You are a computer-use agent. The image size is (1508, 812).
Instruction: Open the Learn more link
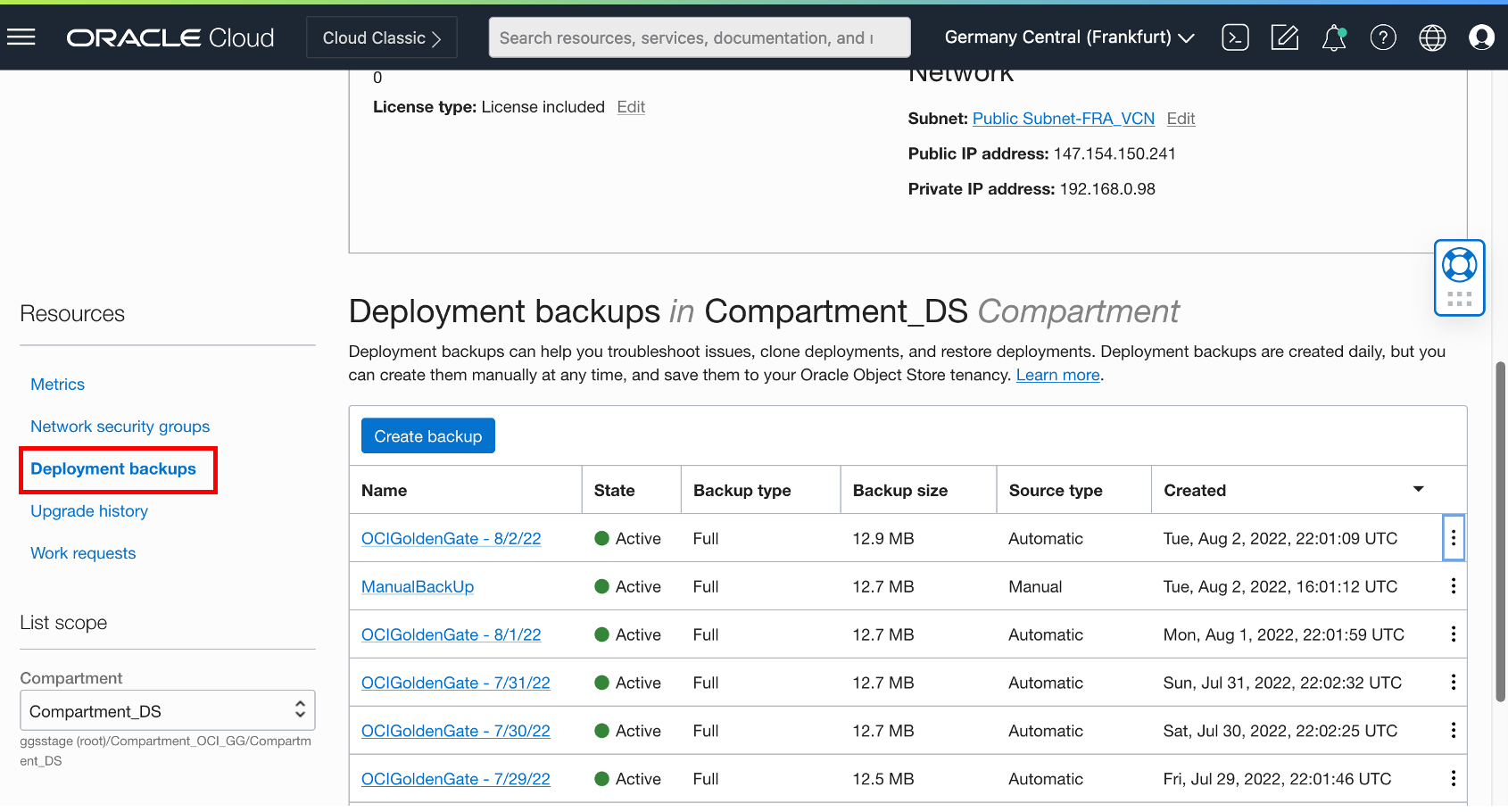(1057, 375)
